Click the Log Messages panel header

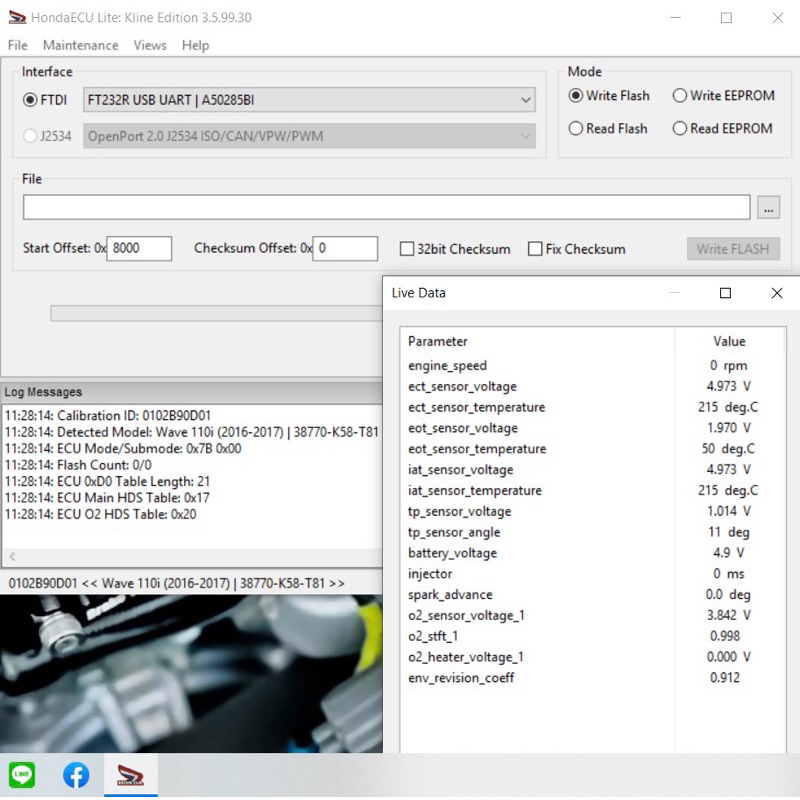[x=191, y=392]
